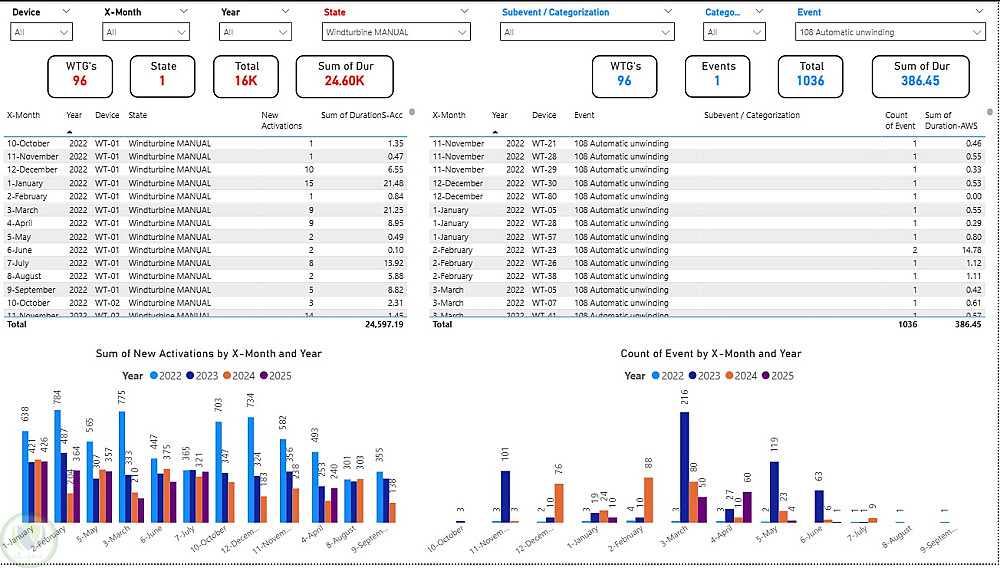Open the Event dropdown showing 108 Automatic unwinding
This screenshot has width=1000, height=568.
click(890, 32)
